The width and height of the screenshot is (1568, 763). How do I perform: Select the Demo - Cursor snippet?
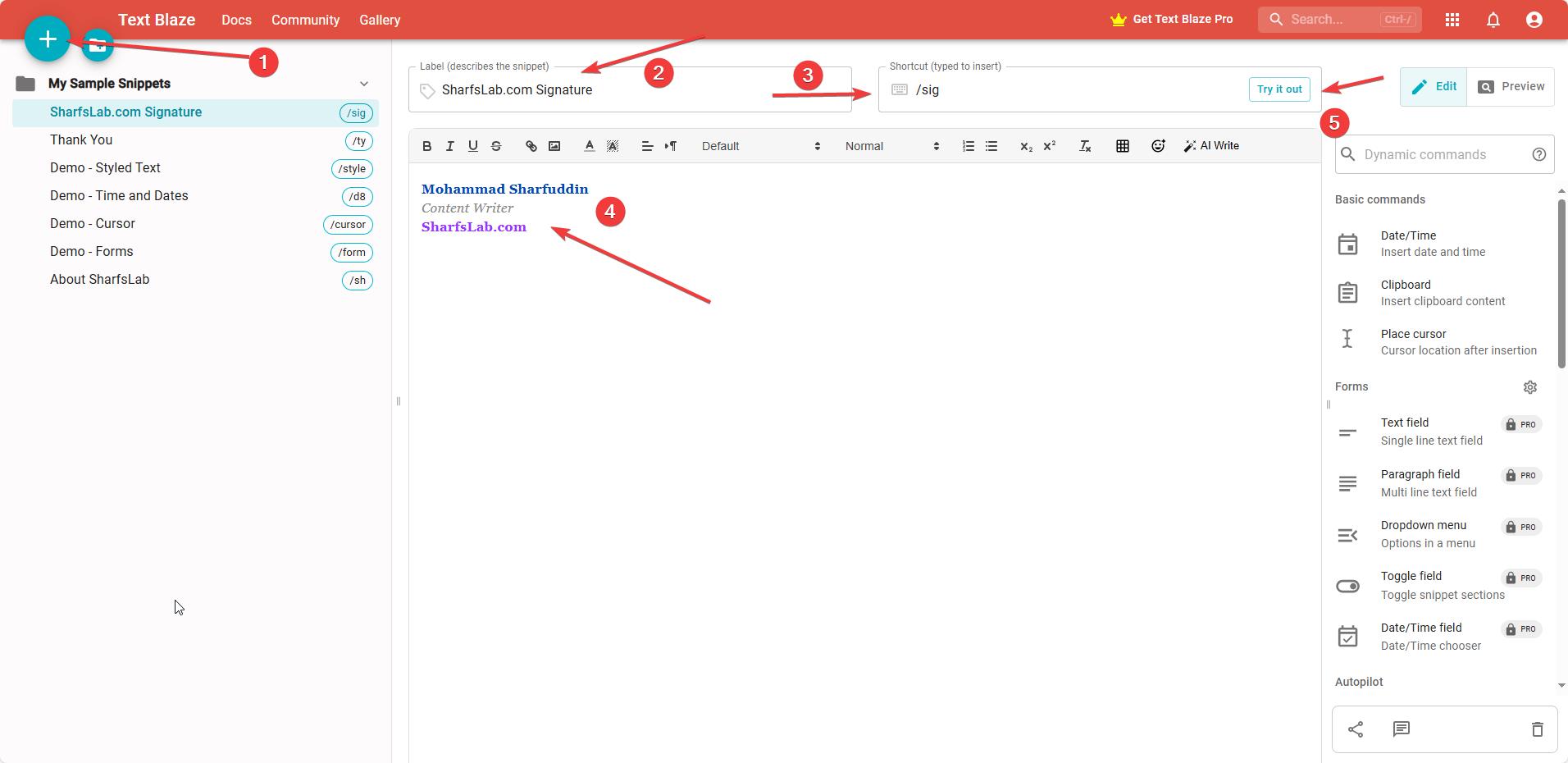[195, 224]
